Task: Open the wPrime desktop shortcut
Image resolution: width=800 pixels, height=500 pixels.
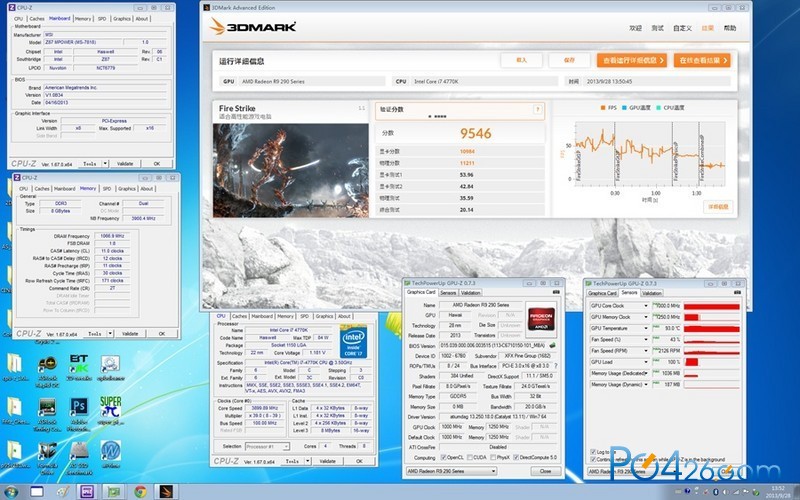Action: pyautogui.click(x=110, y=455)
